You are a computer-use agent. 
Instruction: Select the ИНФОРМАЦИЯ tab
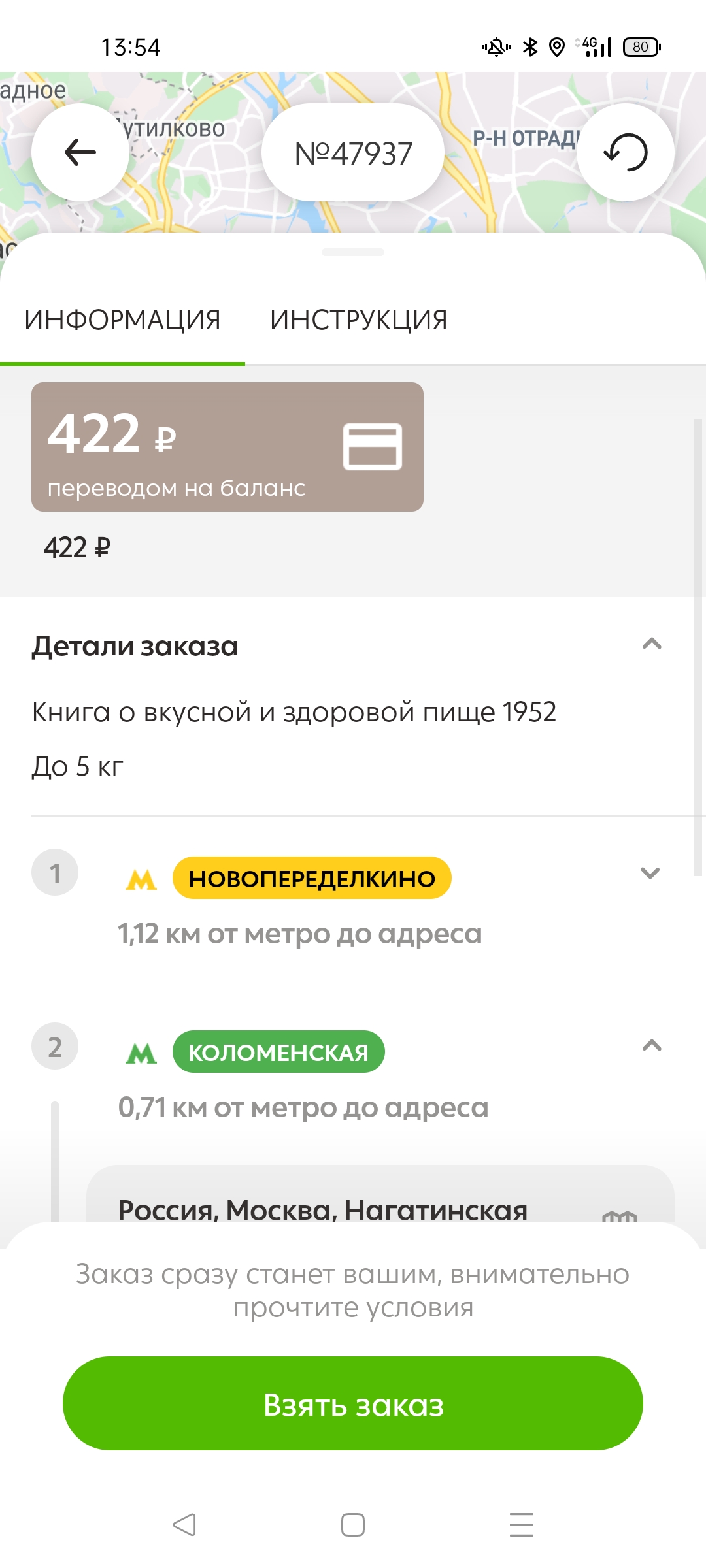(122, 320)
